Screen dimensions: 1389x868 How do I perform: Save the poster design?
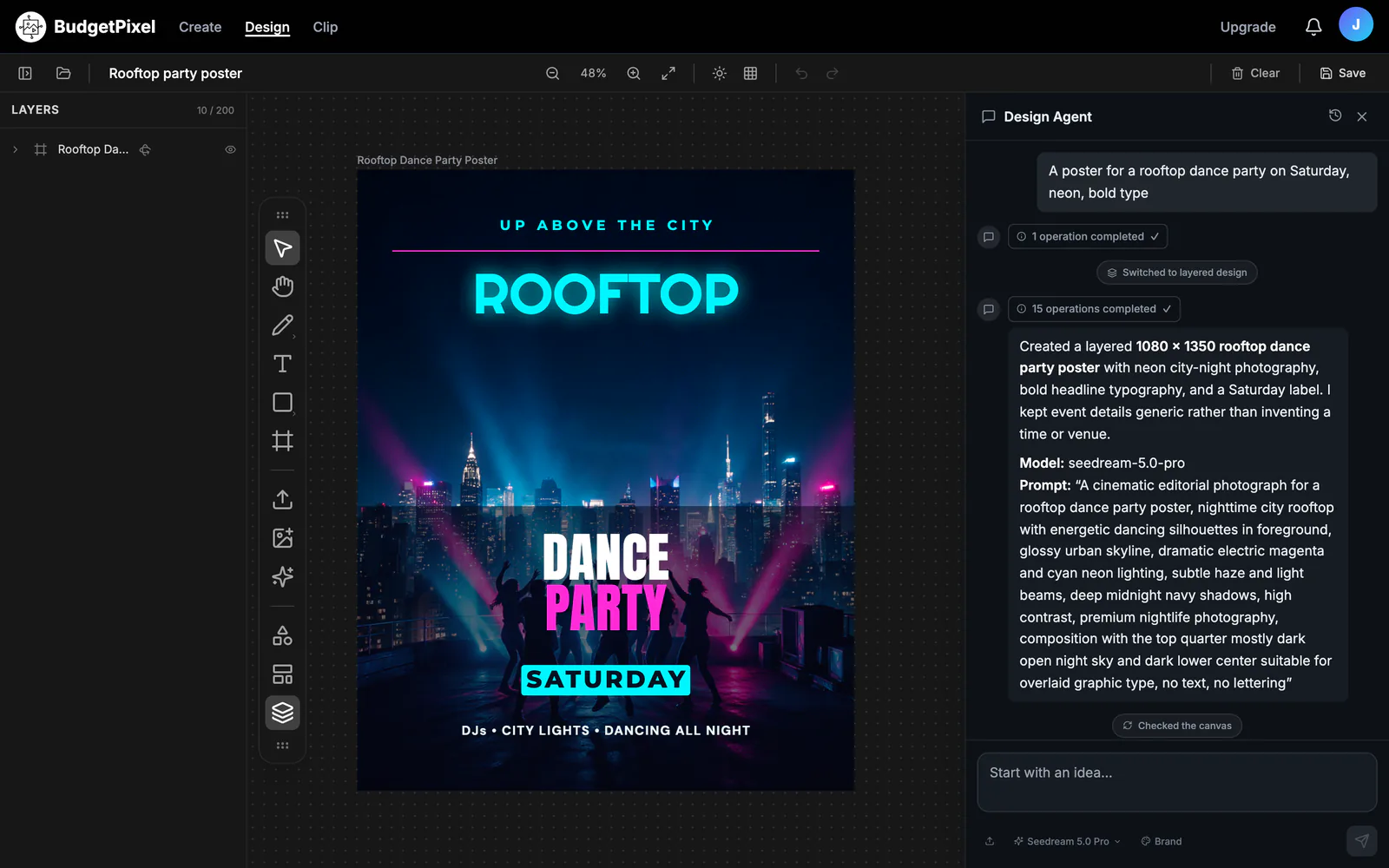click(1343, 74)
